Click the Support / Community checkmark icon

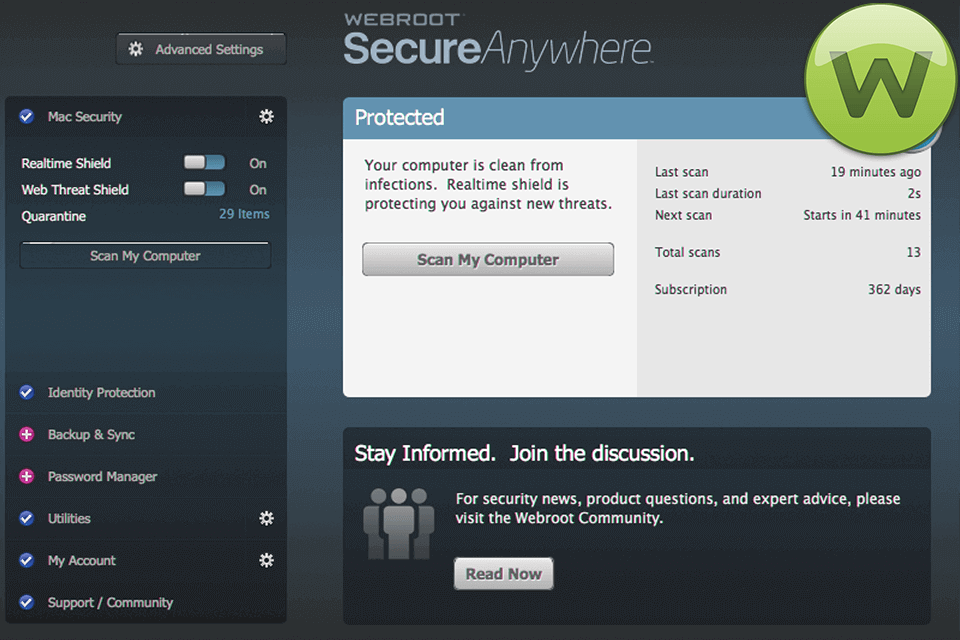(x=26, y=602)
